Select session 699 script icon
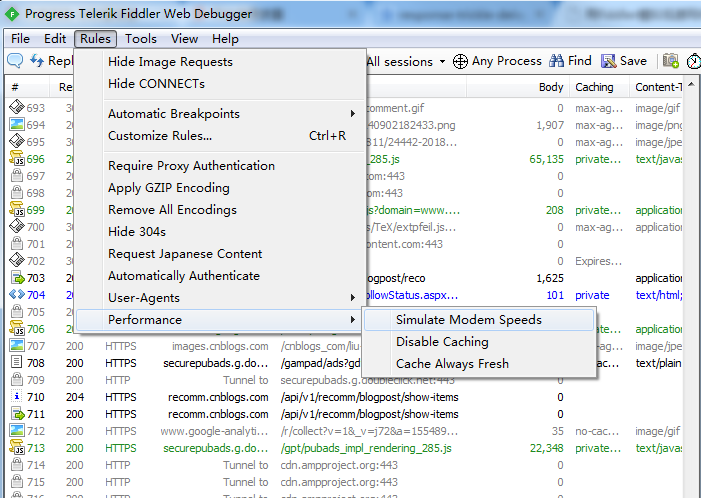Viewport: 701px width, 498px height. click(x=17, y=209)
